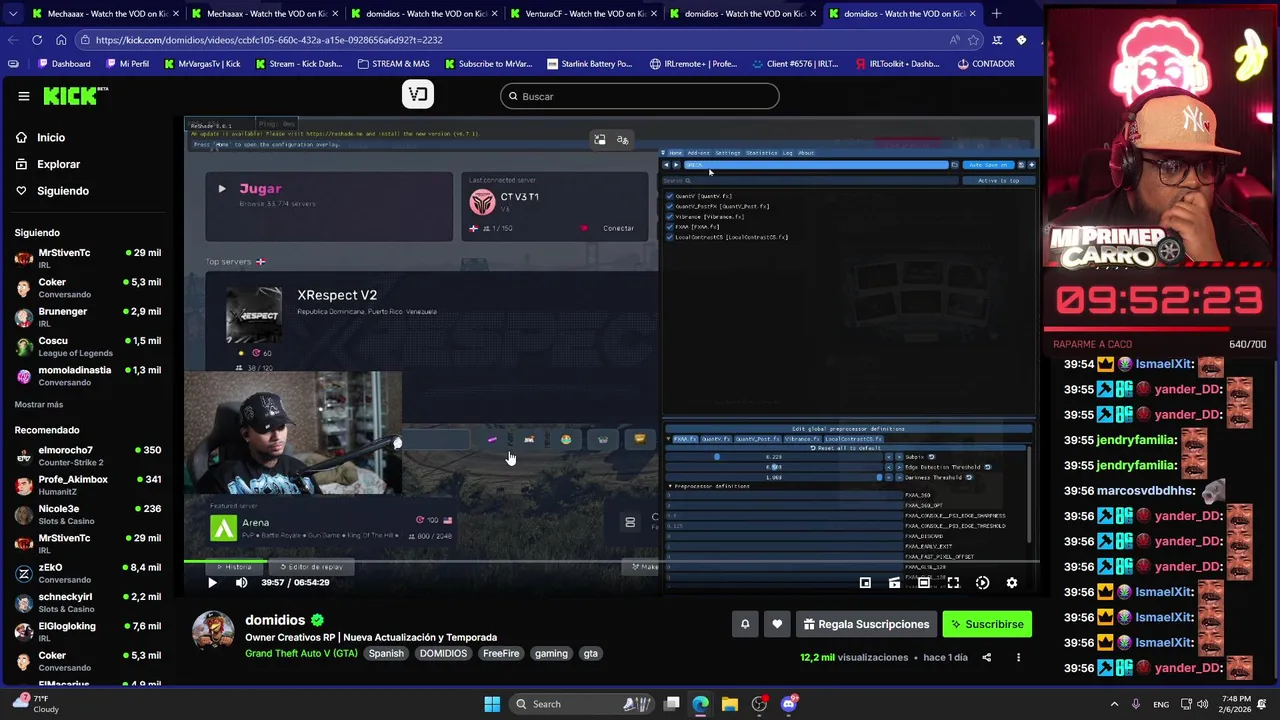This screenshot has height=720, width=1280.
Task: Open the ReShade Statistics tab
Action: (x=761, y=153)
